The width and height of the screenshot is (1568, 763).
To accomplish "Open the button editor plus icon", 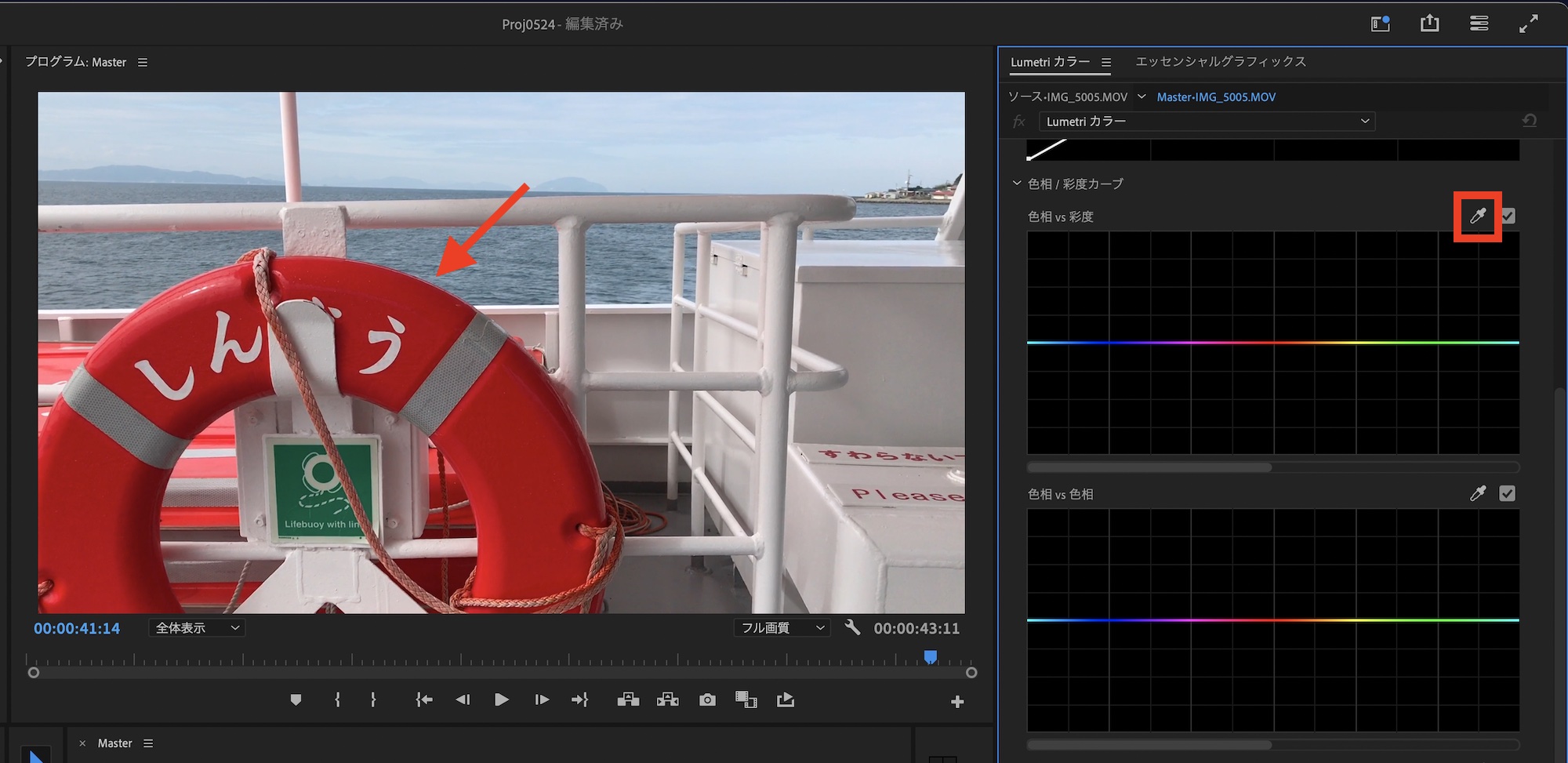I will (957, 702).
